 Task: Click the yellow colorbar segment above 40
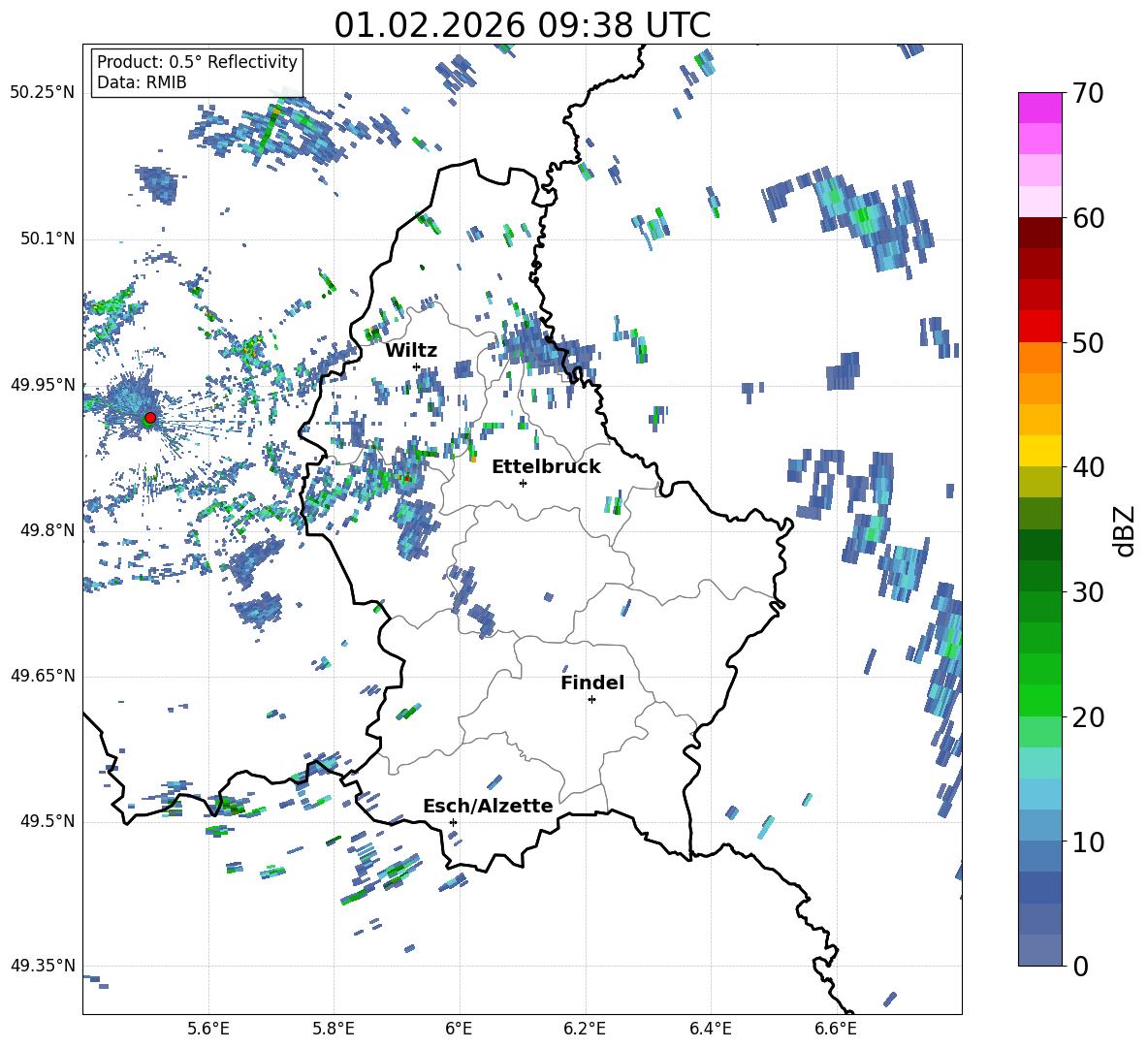pos(1039,451)
